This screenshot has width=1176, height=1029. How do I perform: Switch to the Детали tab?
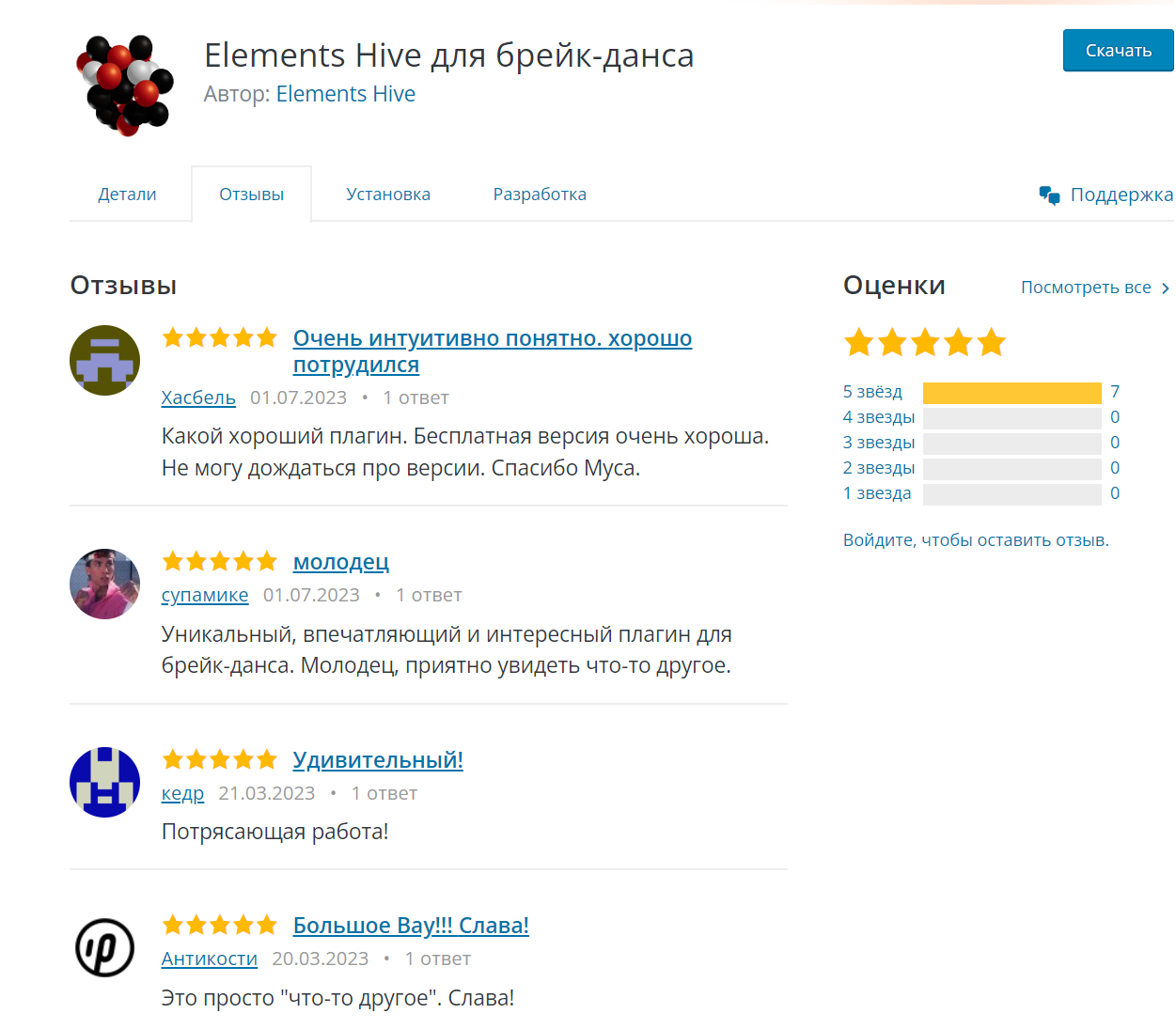pos(127,195)
